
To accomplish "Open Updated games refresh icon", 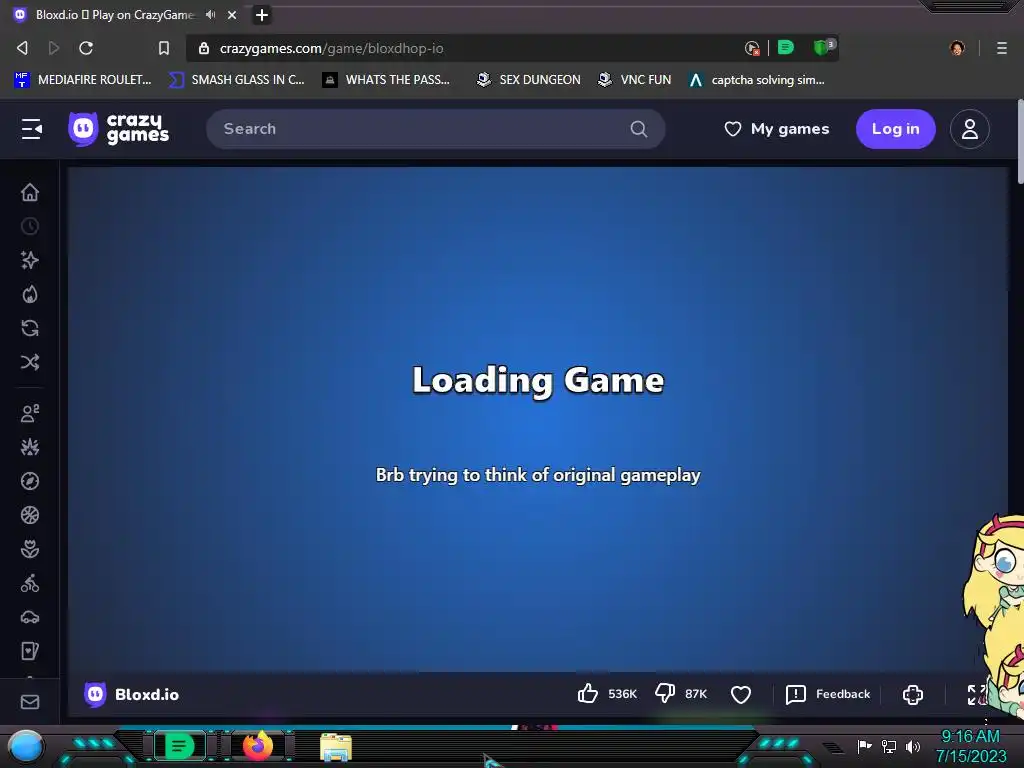I will (x=30, y=328).
